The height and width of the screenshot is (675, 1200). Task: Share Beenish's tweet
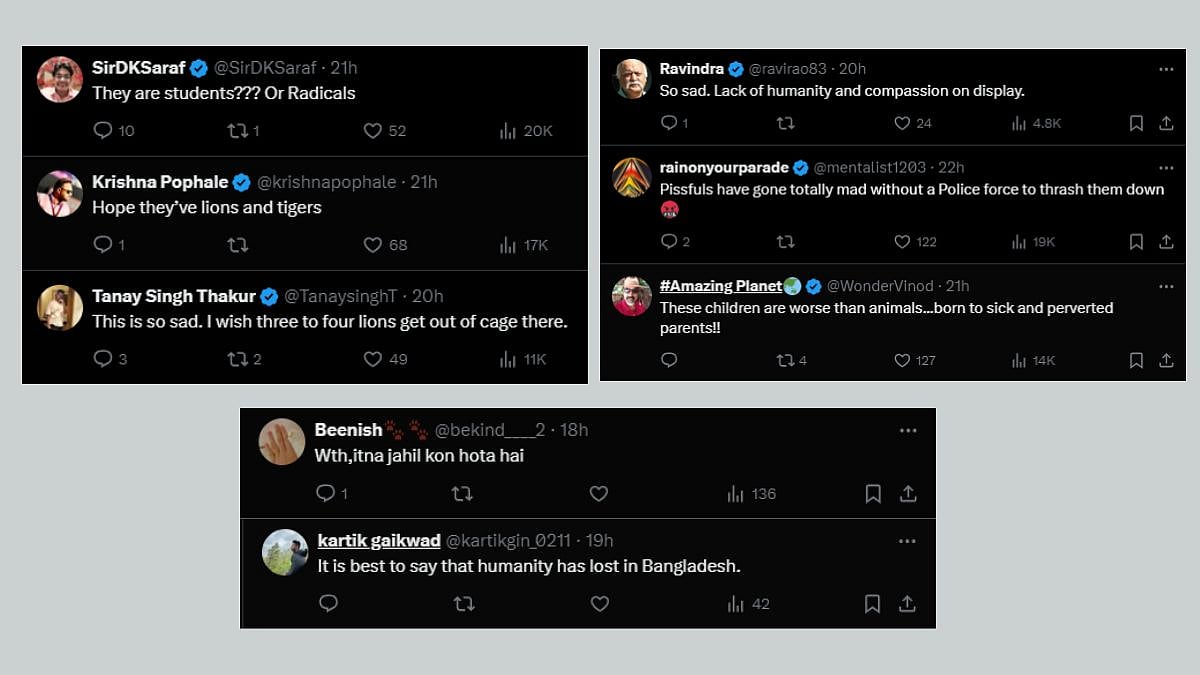click(x=908, y=493)
